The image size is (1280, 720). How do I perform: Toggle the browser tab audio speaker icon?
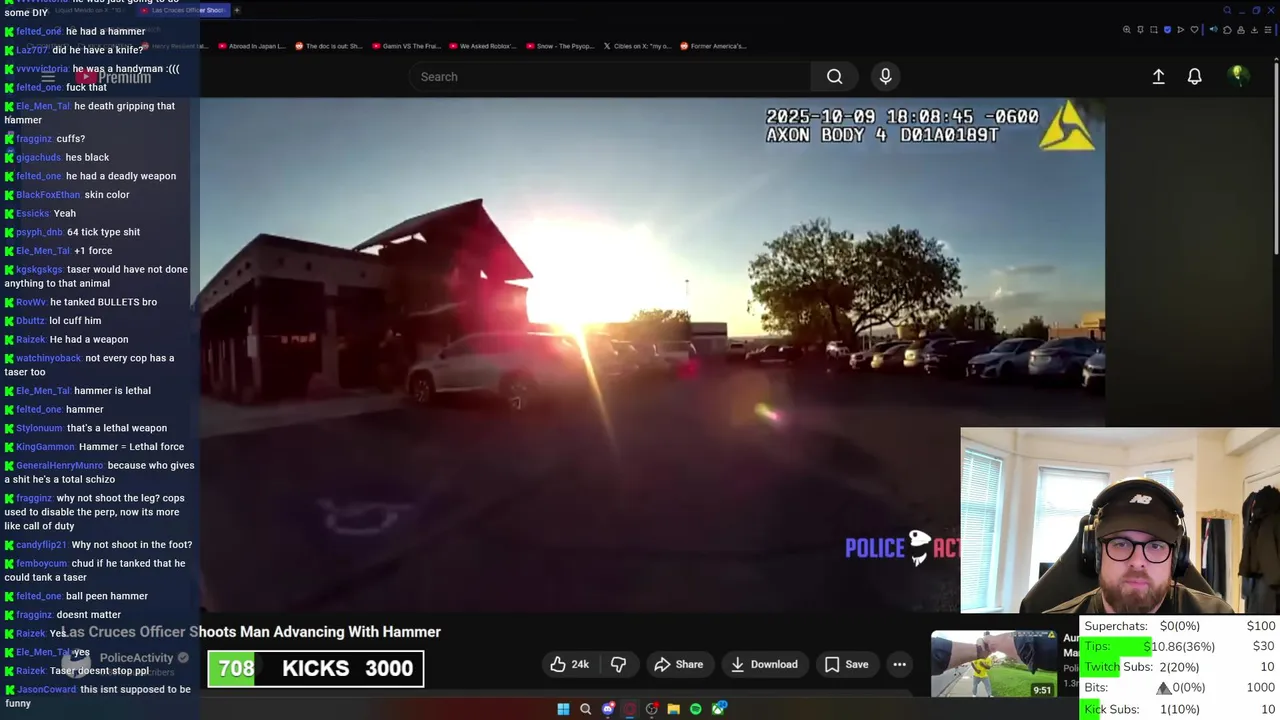(x=1214, y=29)
